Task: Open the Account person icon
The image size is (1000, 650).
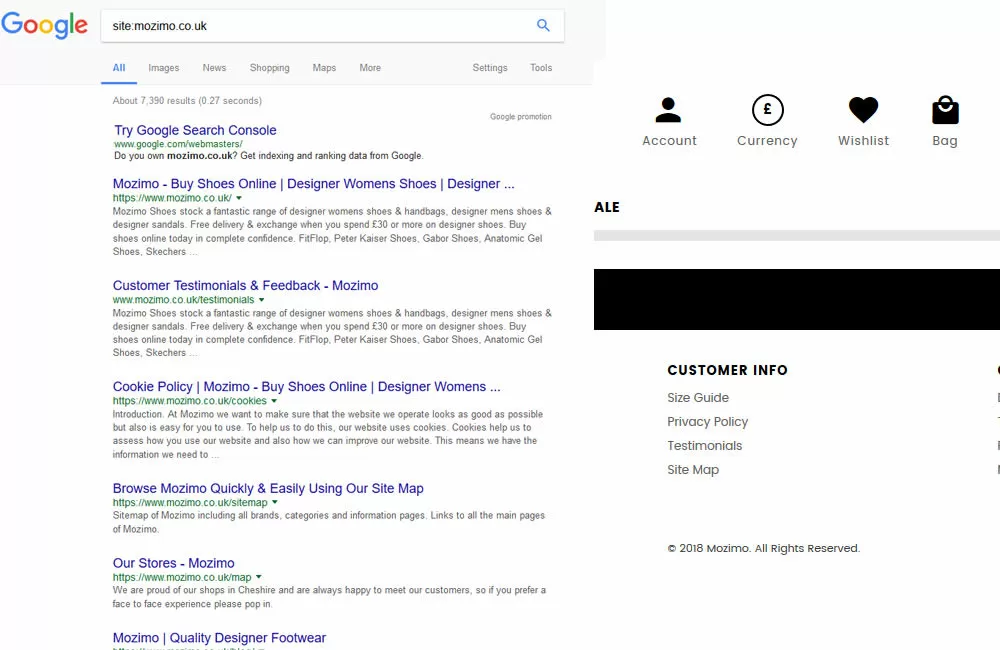Action: (668, 110)
